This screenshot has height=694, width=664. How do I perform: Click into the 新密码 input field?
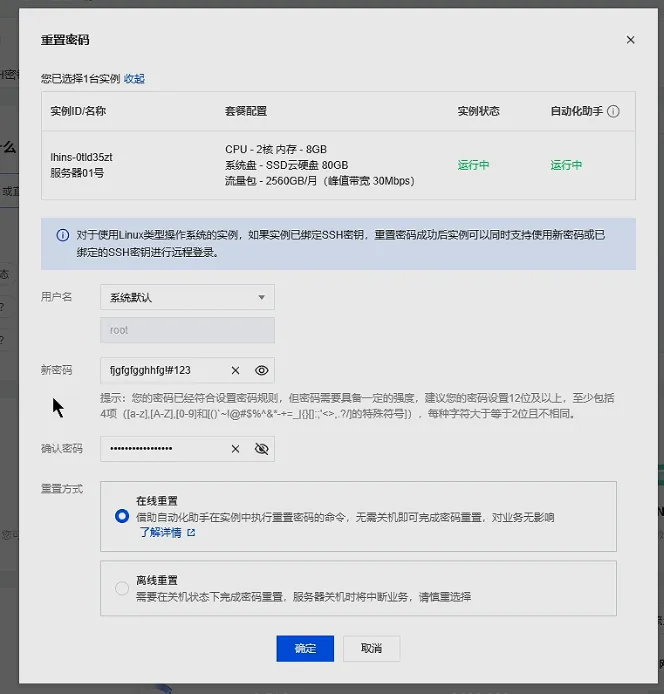[165, 370]
